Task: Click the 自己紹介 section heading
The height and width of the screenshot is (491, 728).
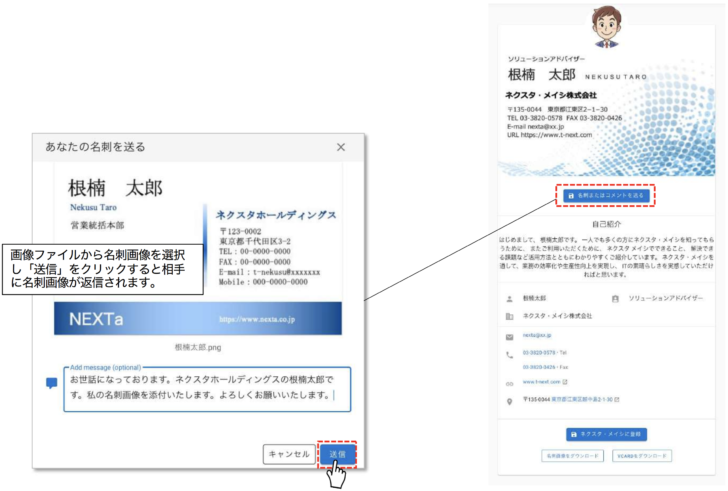Action: point(606,224)
